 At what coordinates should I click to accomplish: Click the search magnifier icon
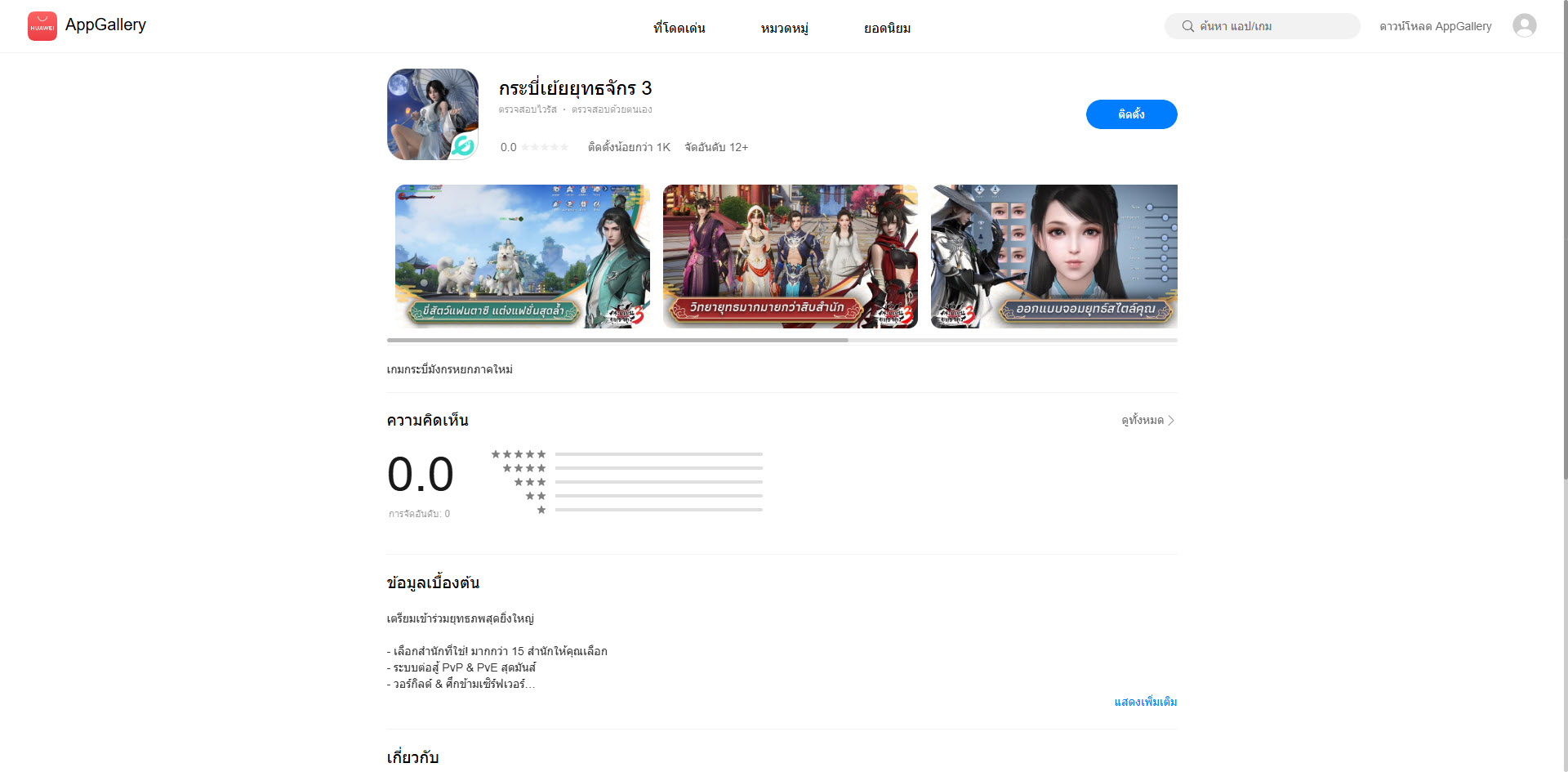click(1187, 26)
